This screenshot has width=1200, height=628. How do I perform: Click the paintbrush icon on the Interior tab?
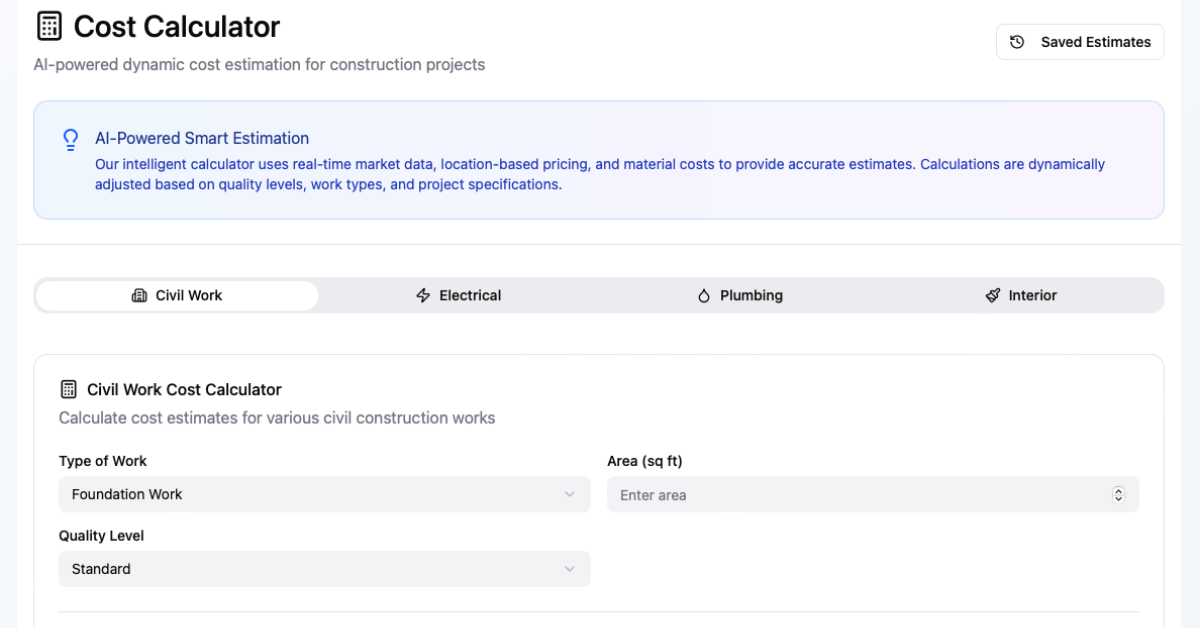[992, 295]
